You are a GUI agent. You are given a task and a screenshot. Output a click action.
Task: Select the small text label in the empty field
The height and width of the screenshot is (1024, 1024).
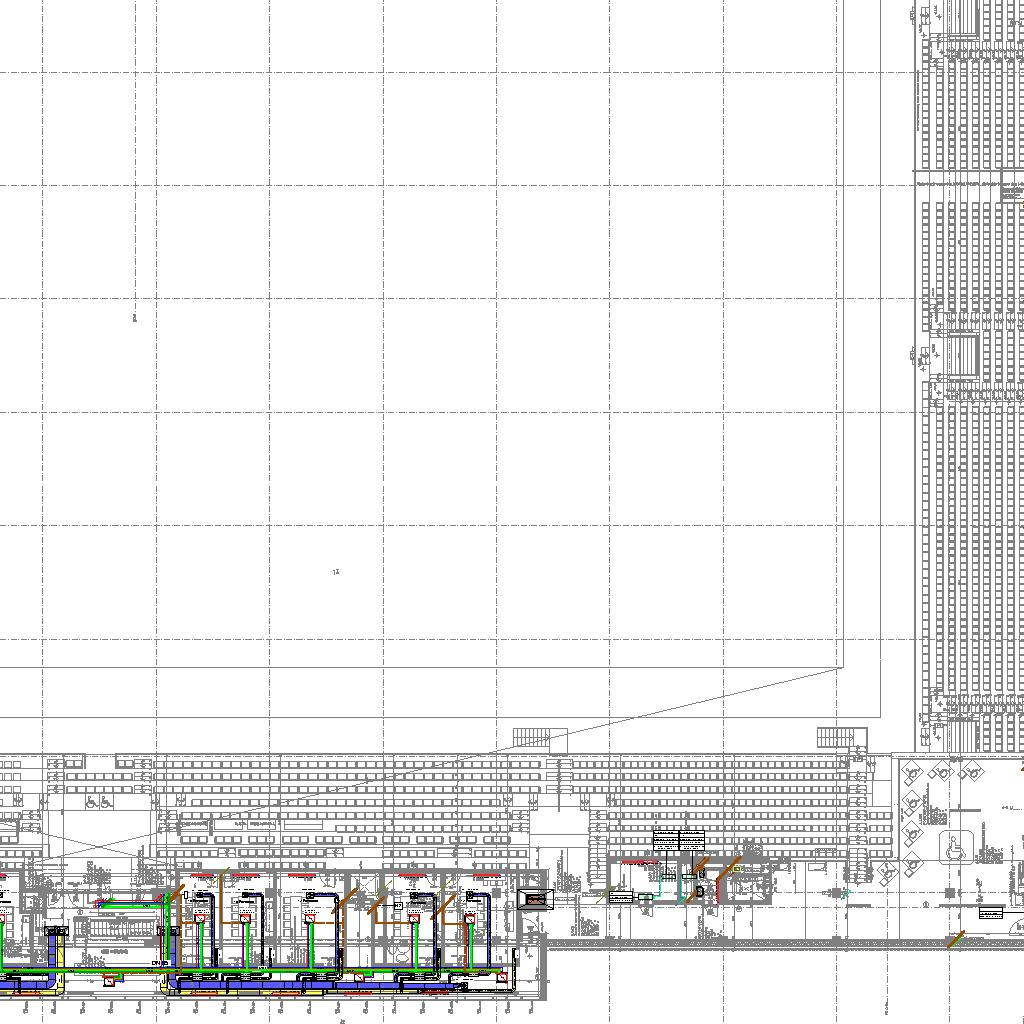click(x=336, y=572)
